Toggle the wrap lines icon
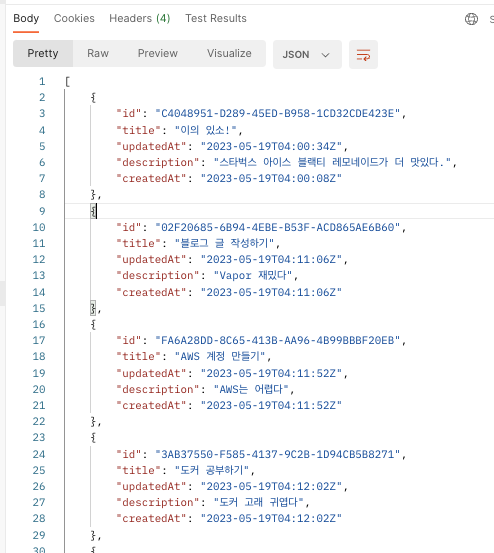 pyautogui.click(x=363, y=54)
